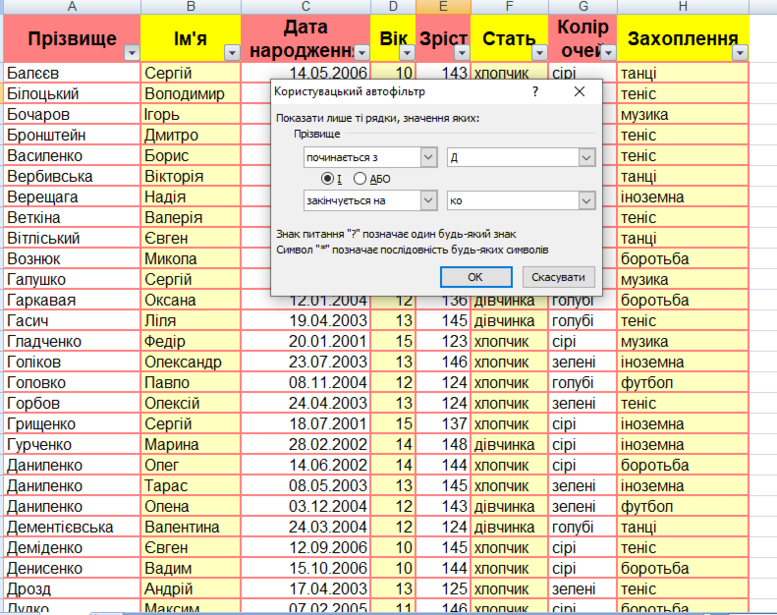Select column B header

[x=191, y=6]
